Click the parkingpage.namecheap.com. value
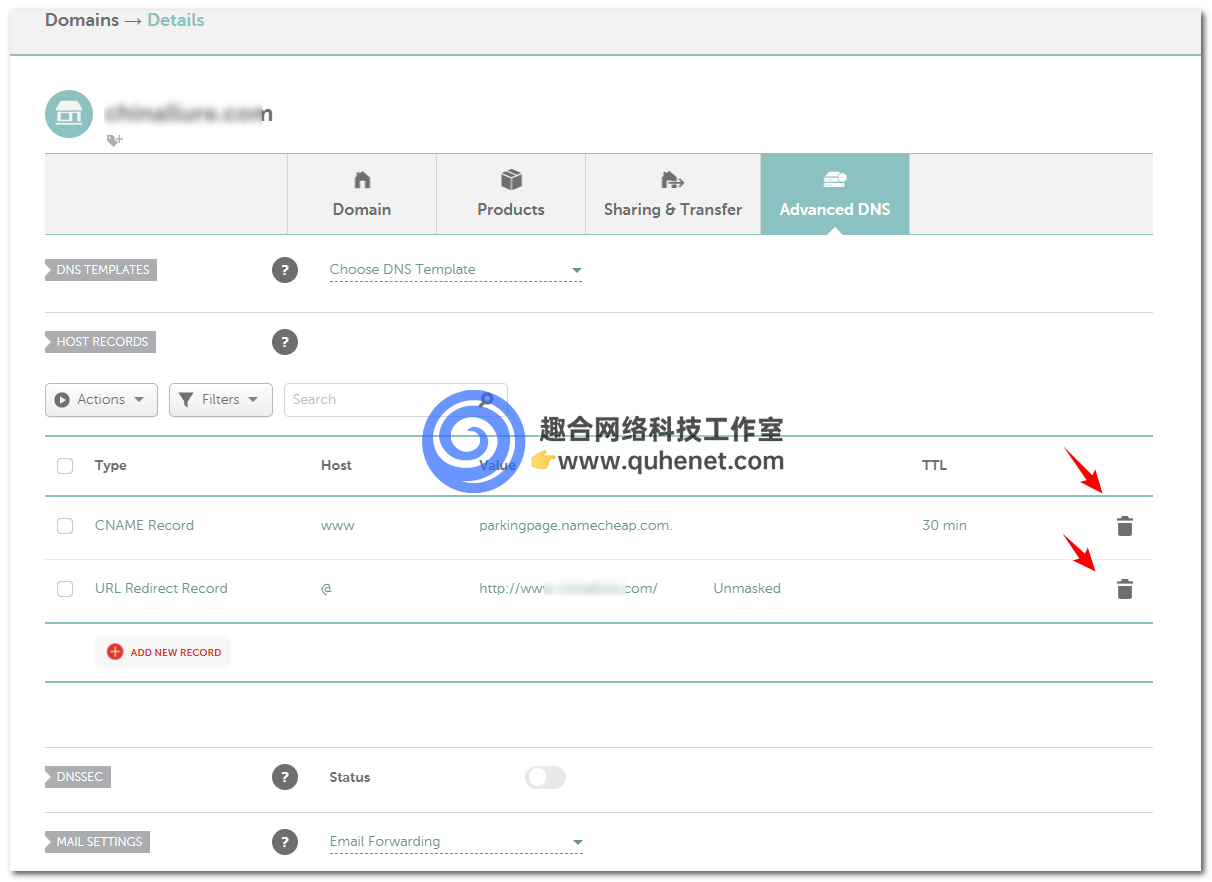The width and height of the screenshot is (1212, 882). (576, 526)
